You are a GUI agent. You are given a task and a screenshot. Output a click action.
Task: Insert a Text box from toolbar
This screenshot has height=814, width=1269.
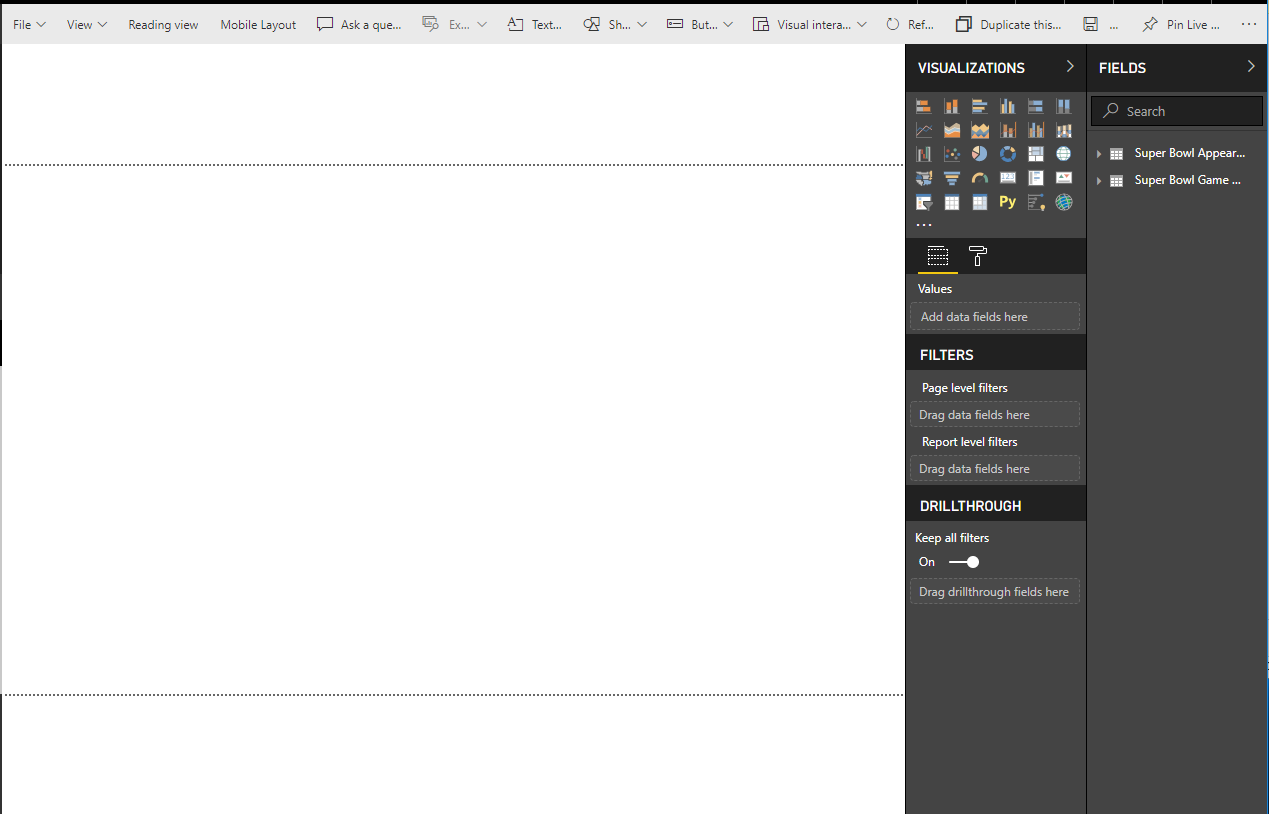534,24
